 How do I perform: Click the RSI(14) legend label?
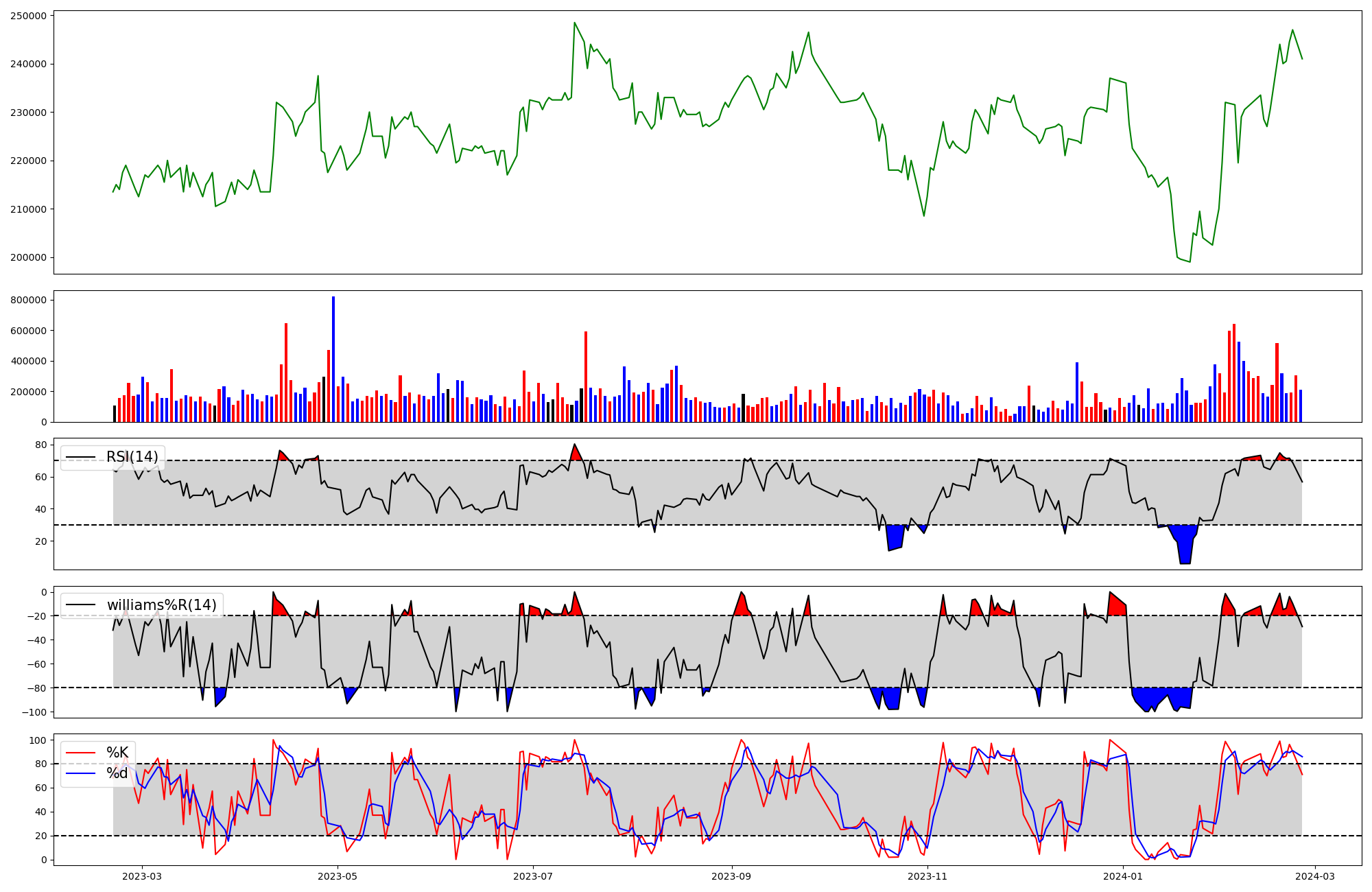tap(132, 457)
